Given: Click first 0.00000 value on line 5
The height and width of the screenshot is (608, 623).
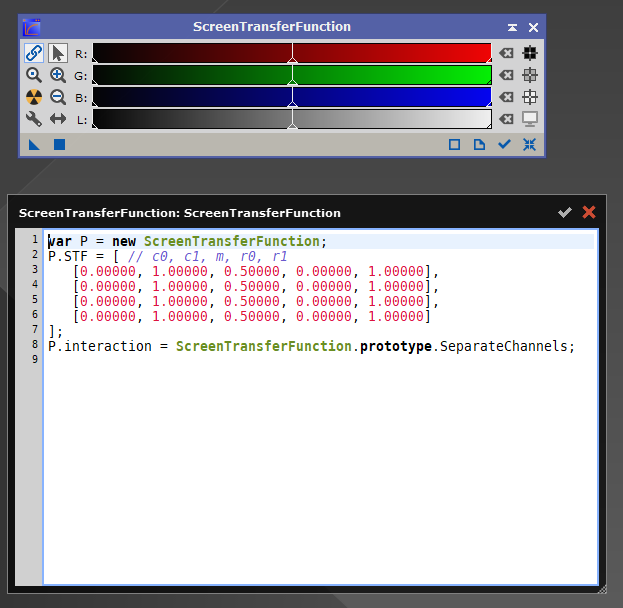Looking at the screenshot, I should [108, 301].
